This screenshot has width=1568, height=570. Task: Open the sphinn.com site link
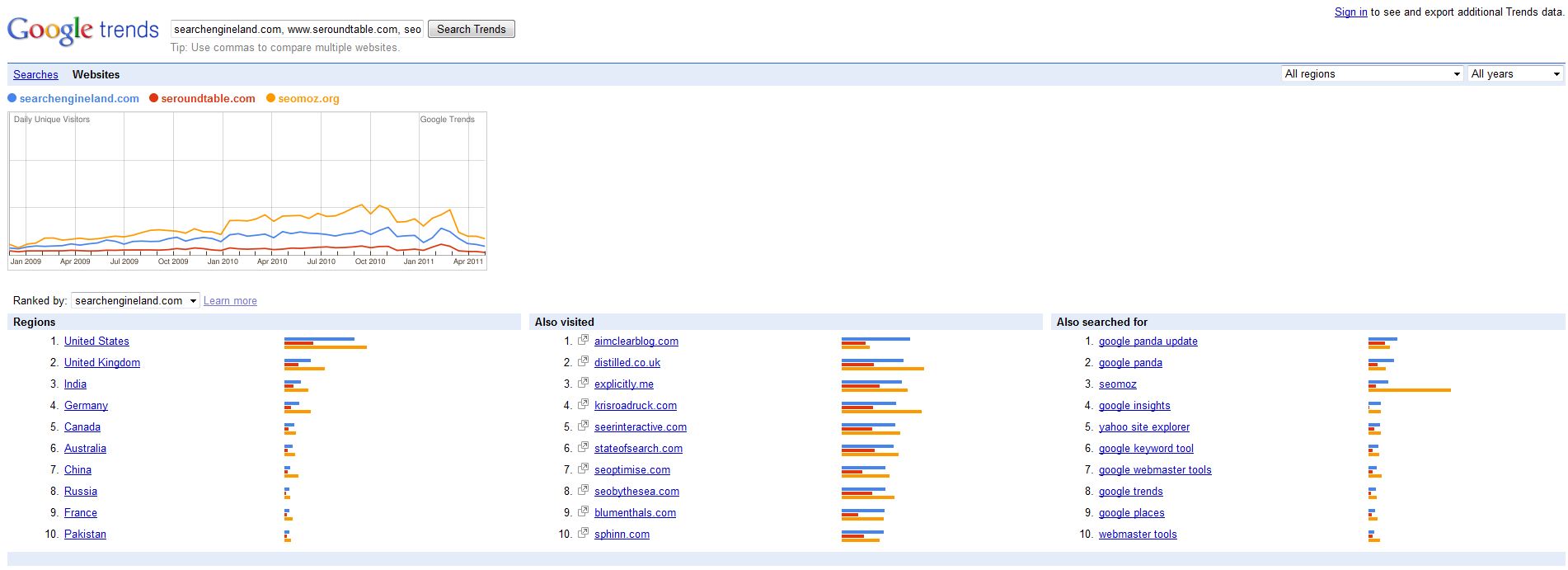pos(622,535)
